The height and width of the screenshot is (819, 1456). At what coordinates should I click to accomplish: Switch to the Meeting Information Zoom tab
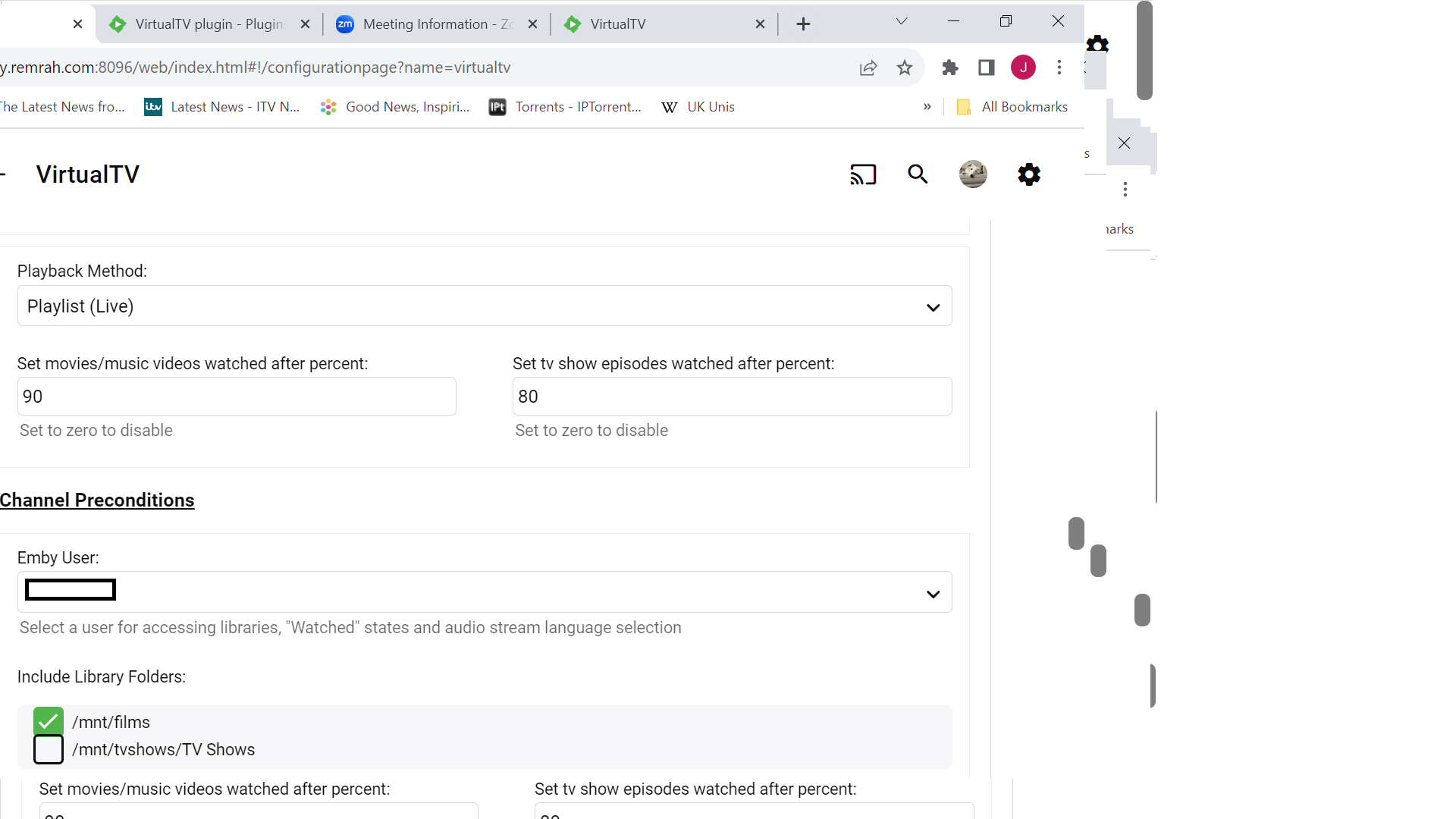point(436,24)
